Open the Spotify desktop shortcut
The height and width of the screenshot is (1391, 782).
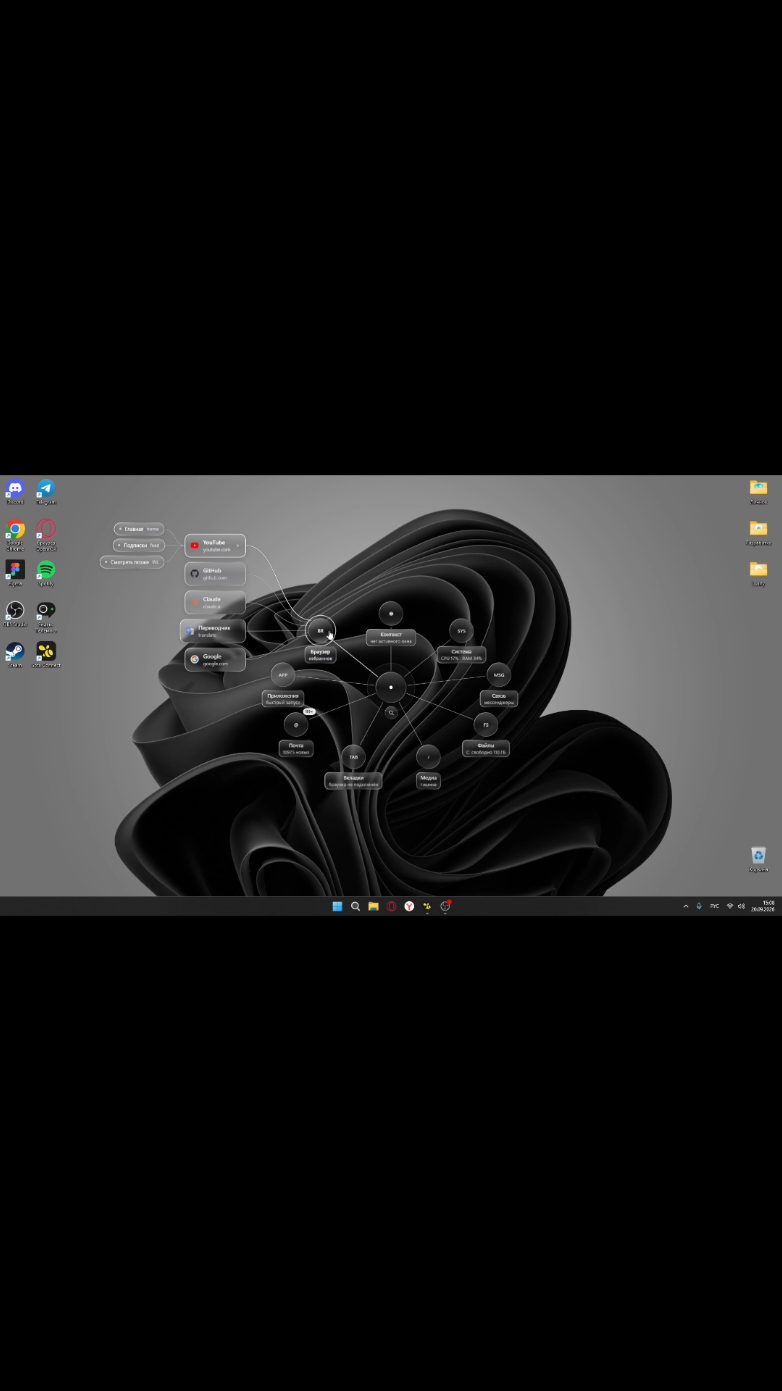point(46,572)
